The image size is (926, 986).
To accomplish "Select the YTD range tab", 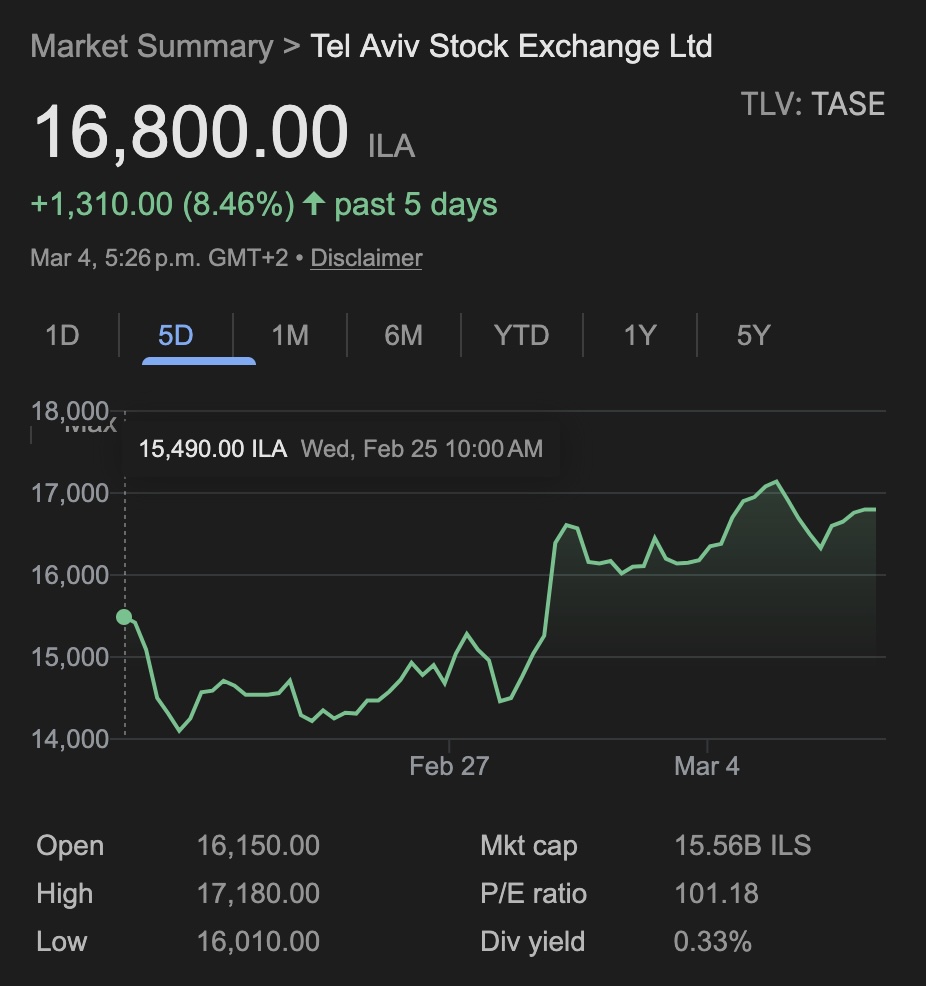I will pyautogui.click(x=521, y=335).
